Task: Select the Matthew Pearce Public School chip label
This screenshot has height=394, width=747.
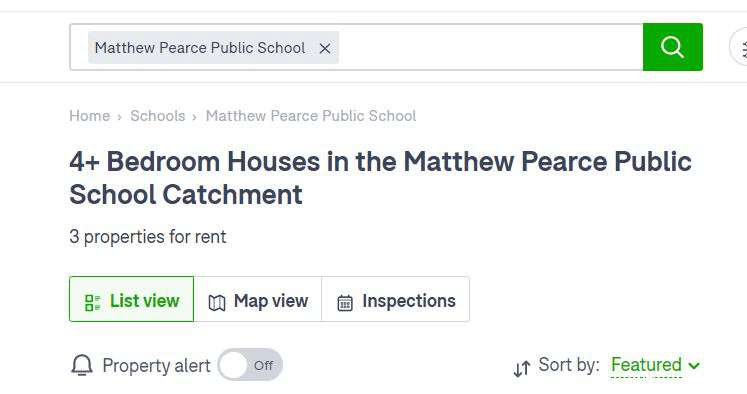Action: [200, 48]
